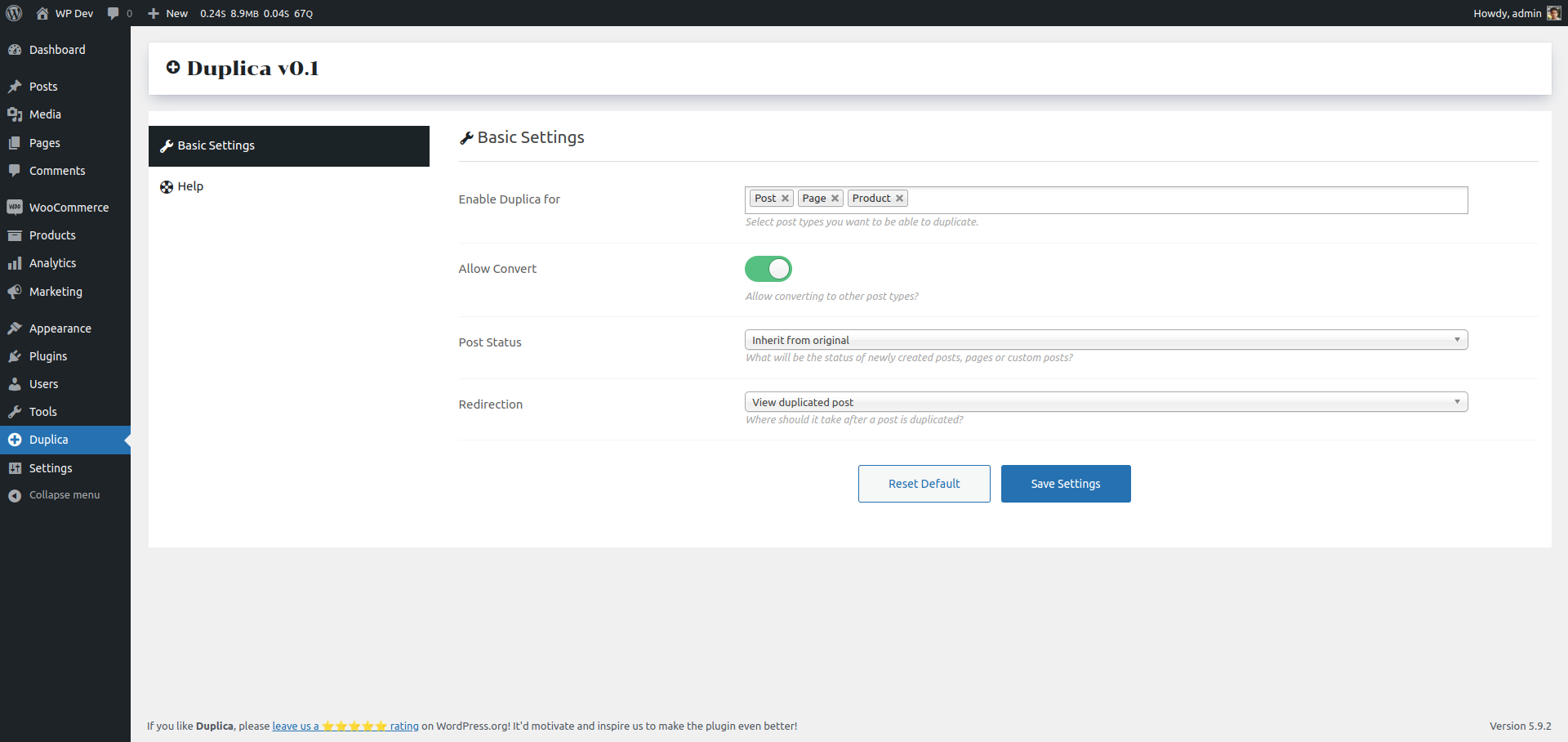Open the Help tab
Viewport: 1568px width, 742px height.
coord(289,187)
